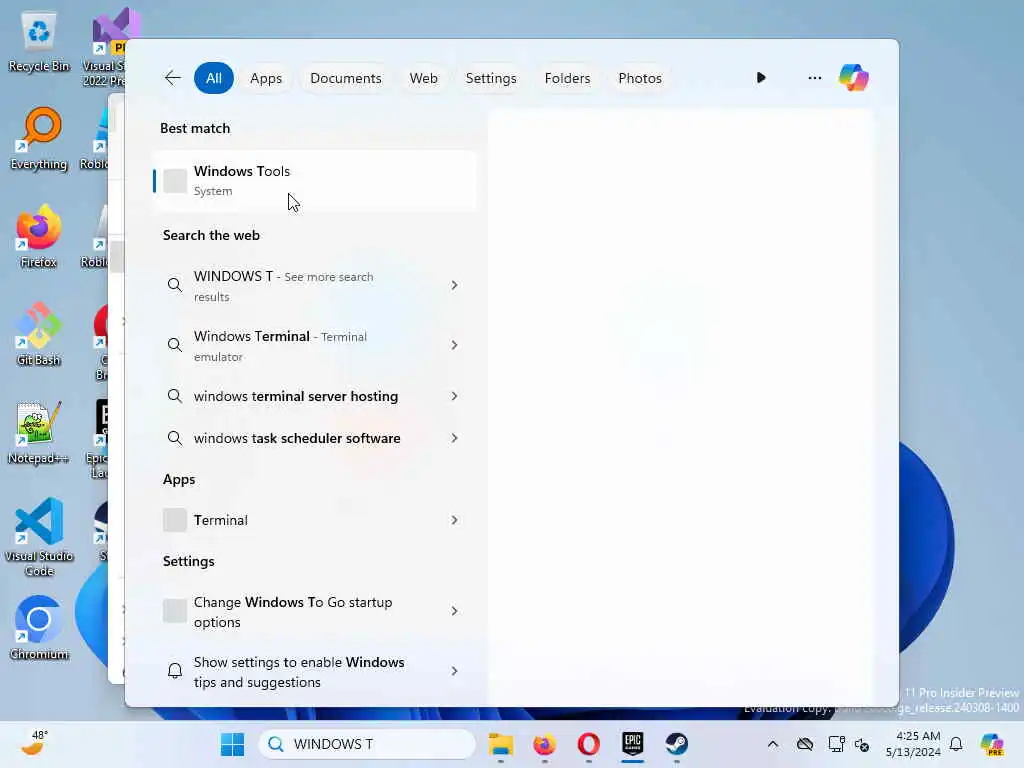Viewport: 1024px width, 768px height.
Task: Expand arrow for task scheduler software suggestion
Action: (455, 438)
